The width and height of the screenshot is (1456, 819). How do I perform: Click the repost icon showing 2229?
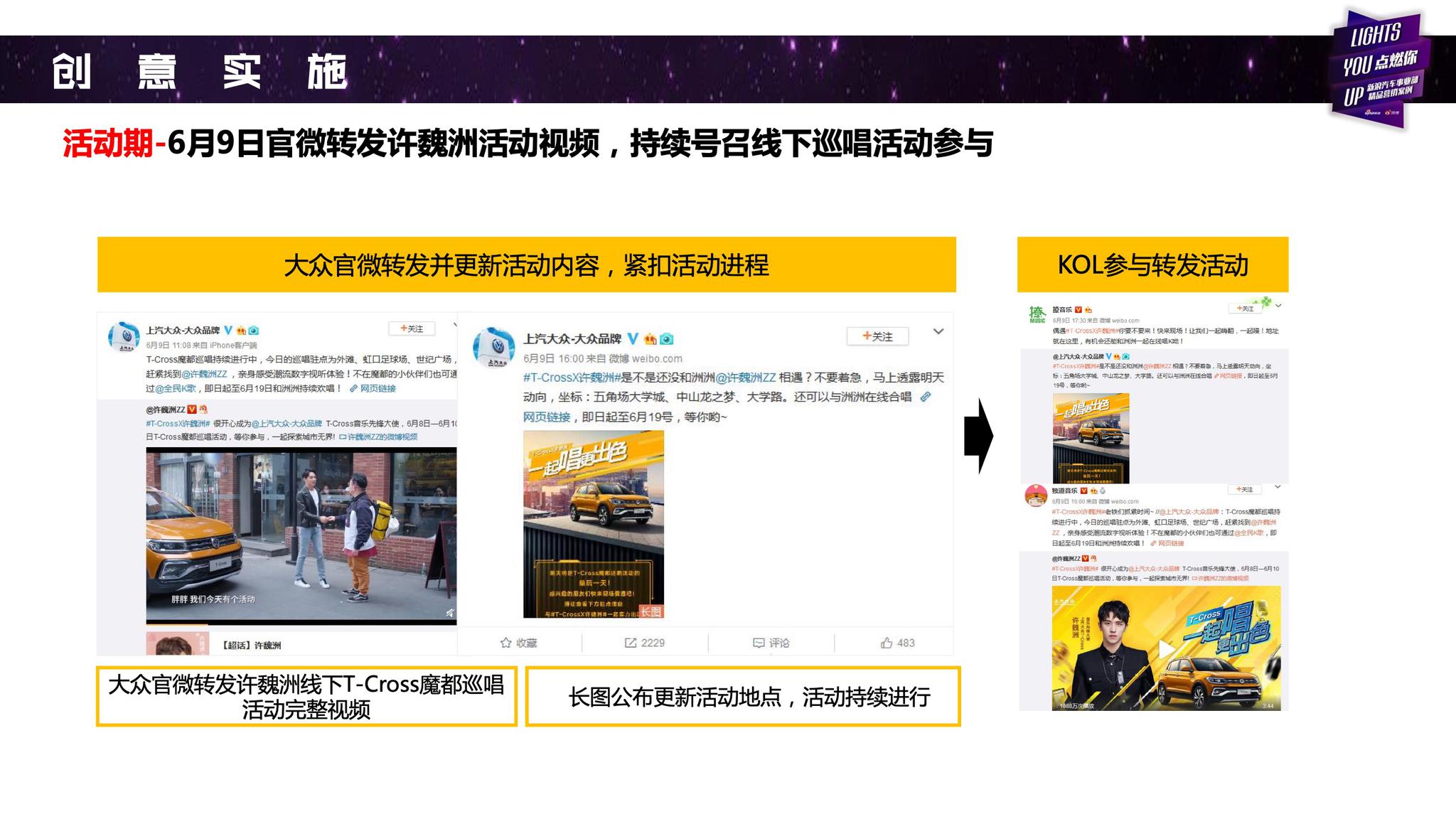tap(631, 643)
